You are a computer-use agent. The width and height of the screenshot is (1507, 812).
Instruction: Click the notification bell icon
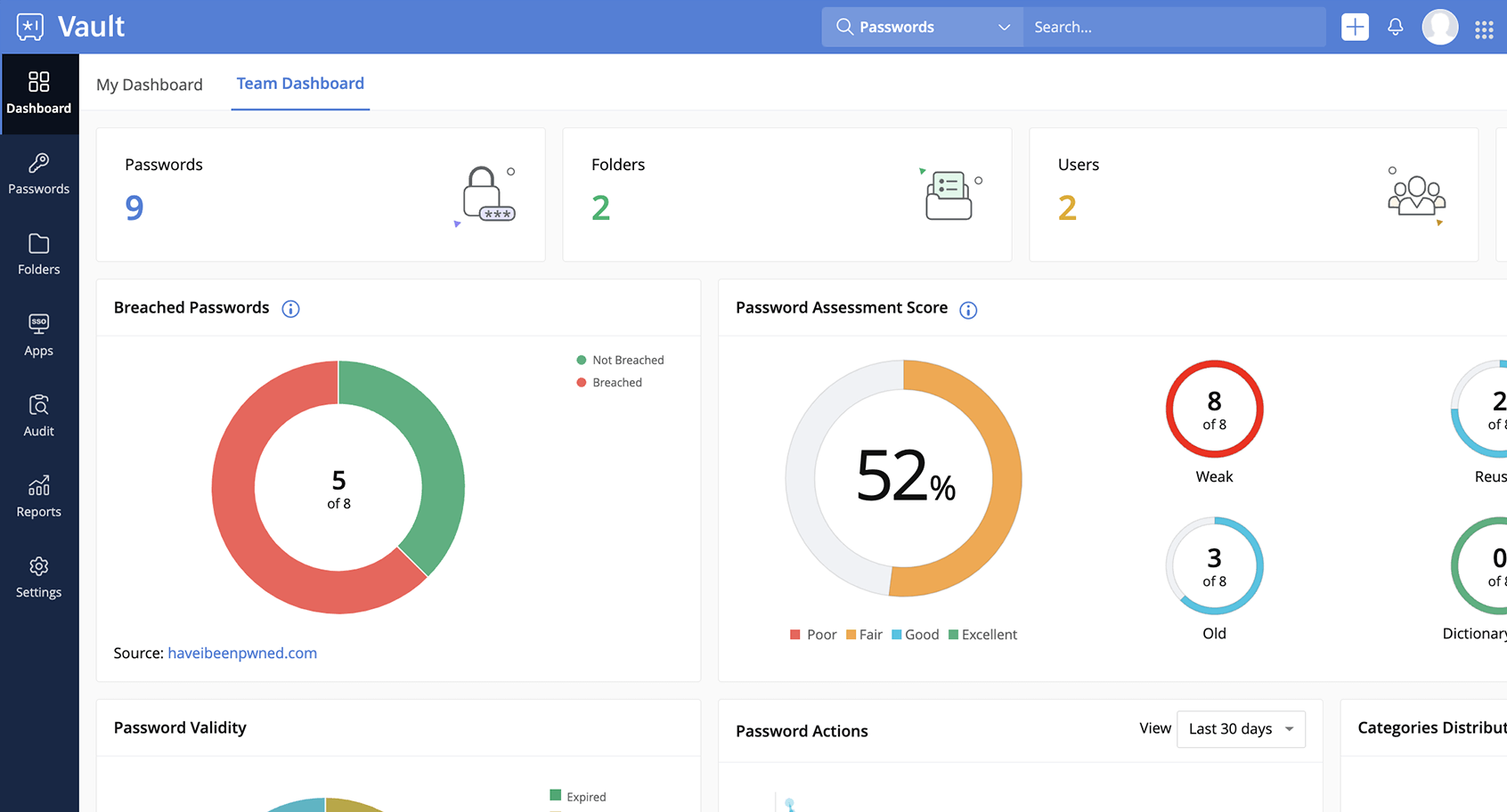coord(1395,28)
